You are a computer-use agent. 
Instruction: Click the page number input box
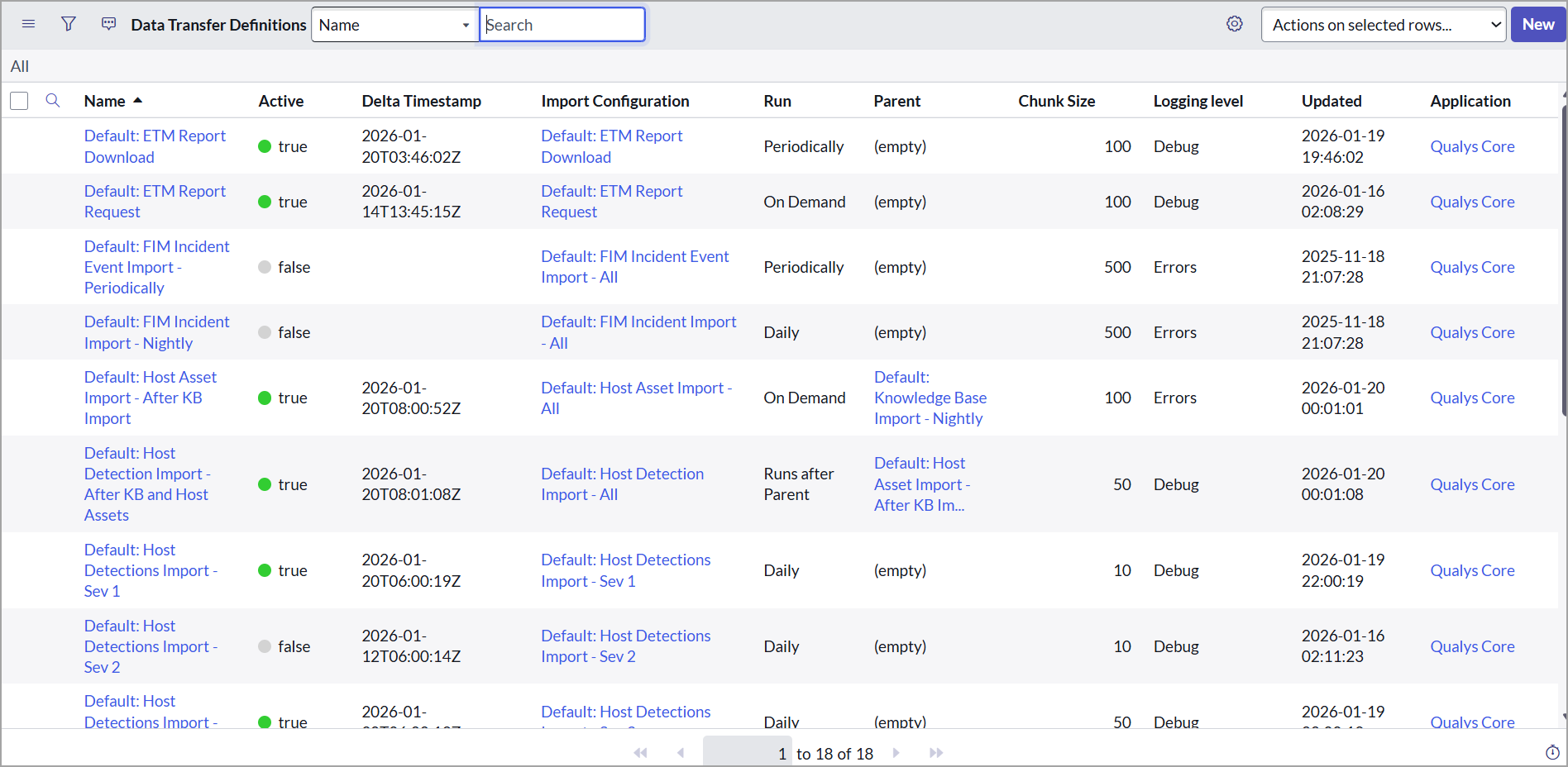tap(748, 753)
